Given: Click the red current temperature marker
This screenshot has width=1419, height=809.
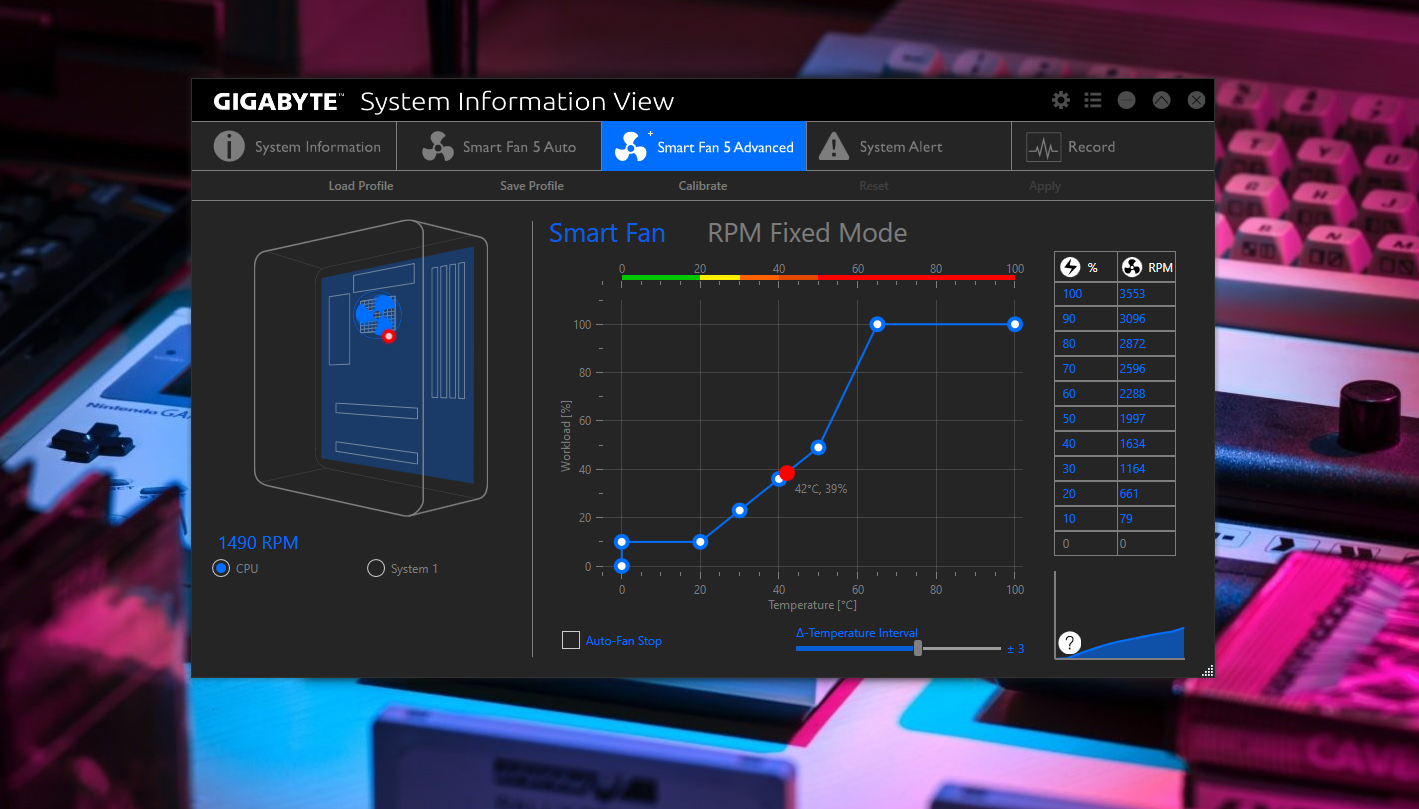Looking at the screenshot, I should coord(787,472).
